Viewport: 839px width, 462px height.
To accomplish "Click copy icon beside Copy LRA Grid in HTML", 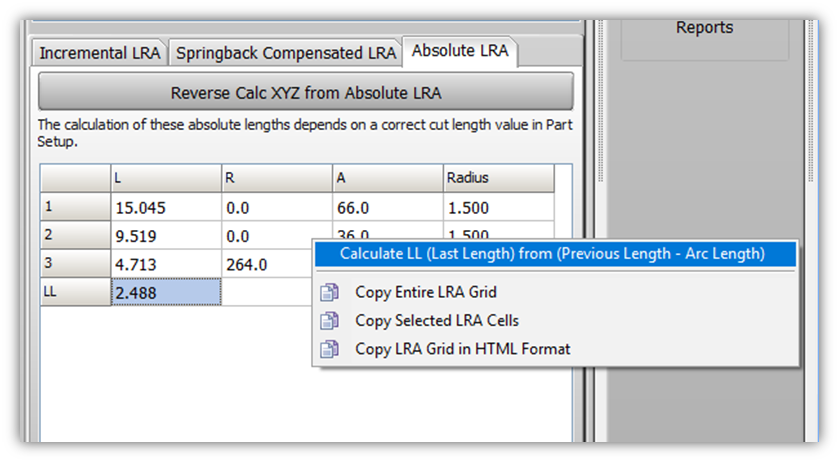I will tap(328, 349).
